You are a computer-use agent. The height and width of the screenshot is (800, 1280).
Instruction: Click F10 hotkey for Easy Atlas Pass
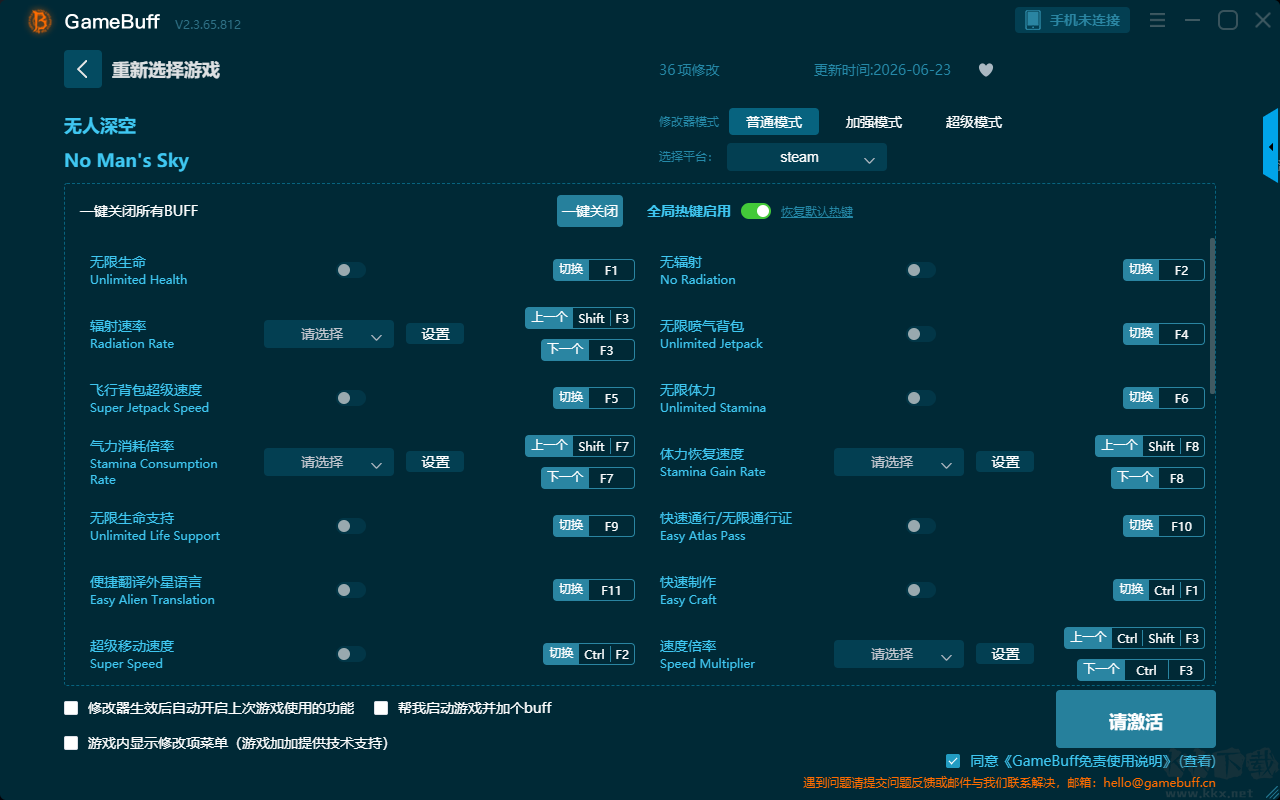(1164, 526)
